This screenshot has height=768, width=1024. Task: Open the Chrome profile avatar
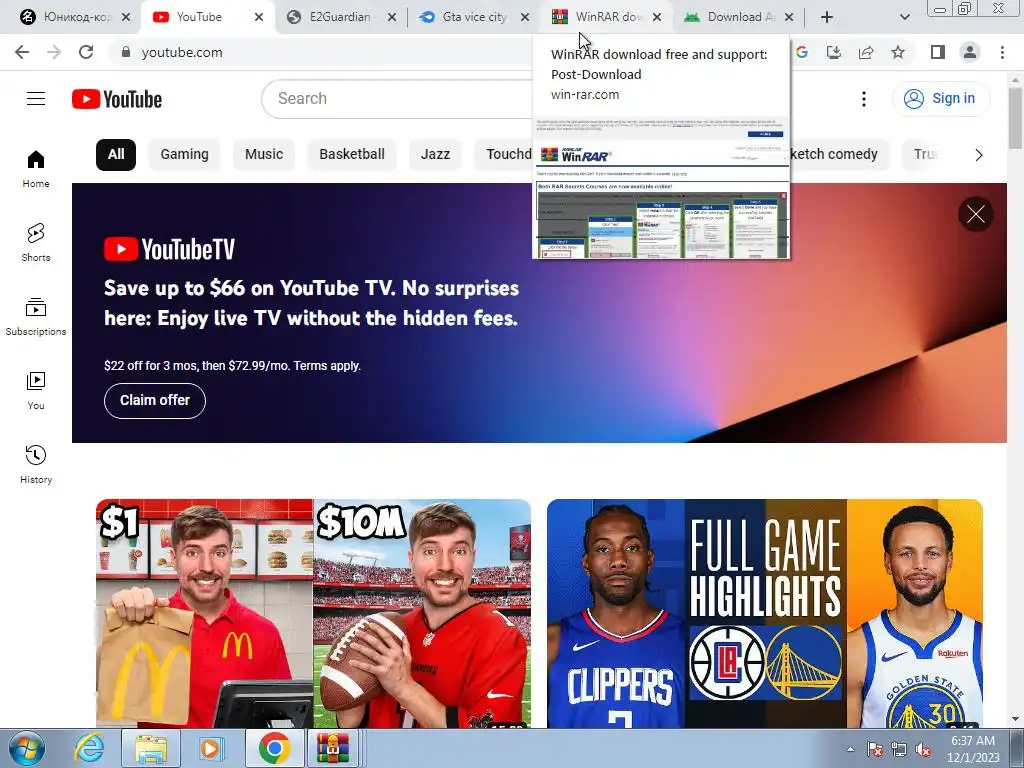point(970,52)
